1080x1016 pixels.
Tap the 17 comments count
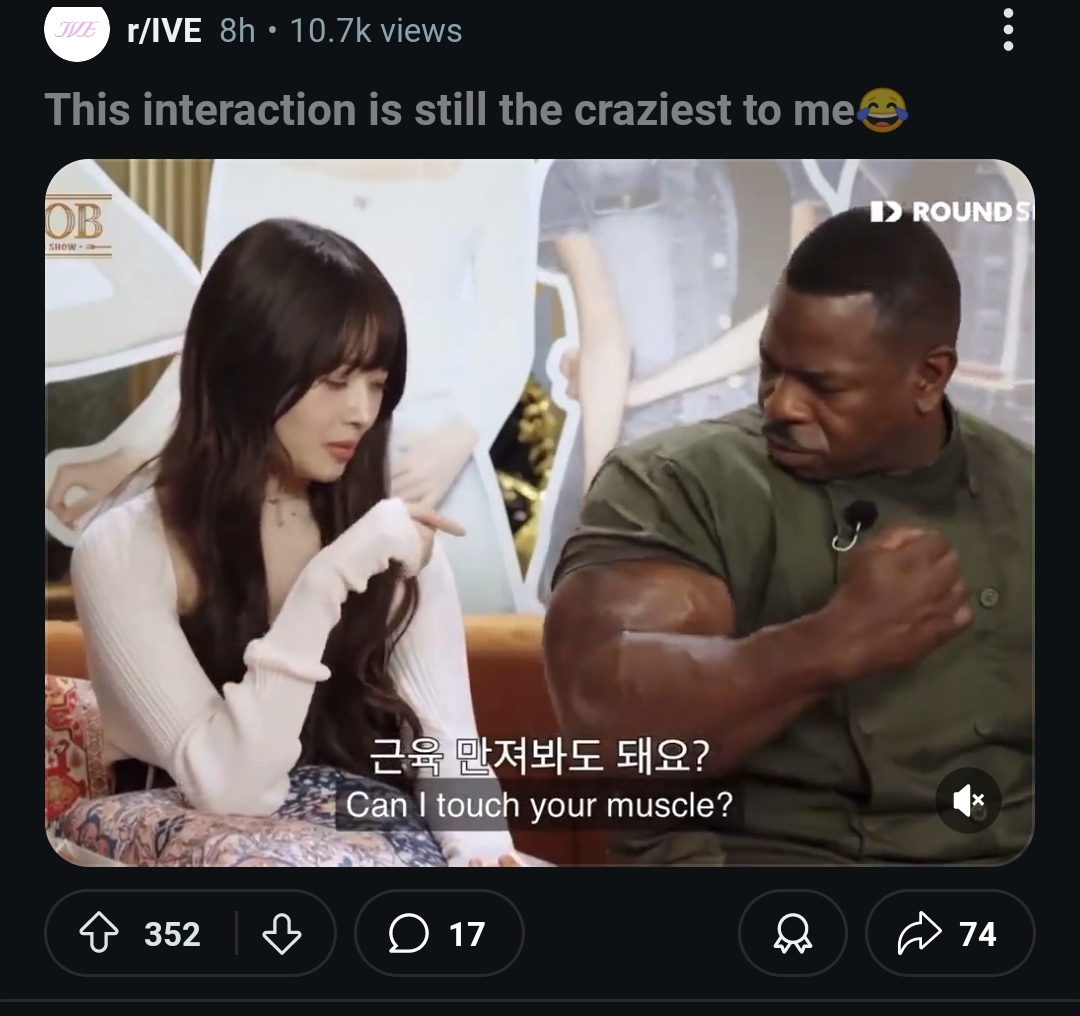click(x=467, y=934)
